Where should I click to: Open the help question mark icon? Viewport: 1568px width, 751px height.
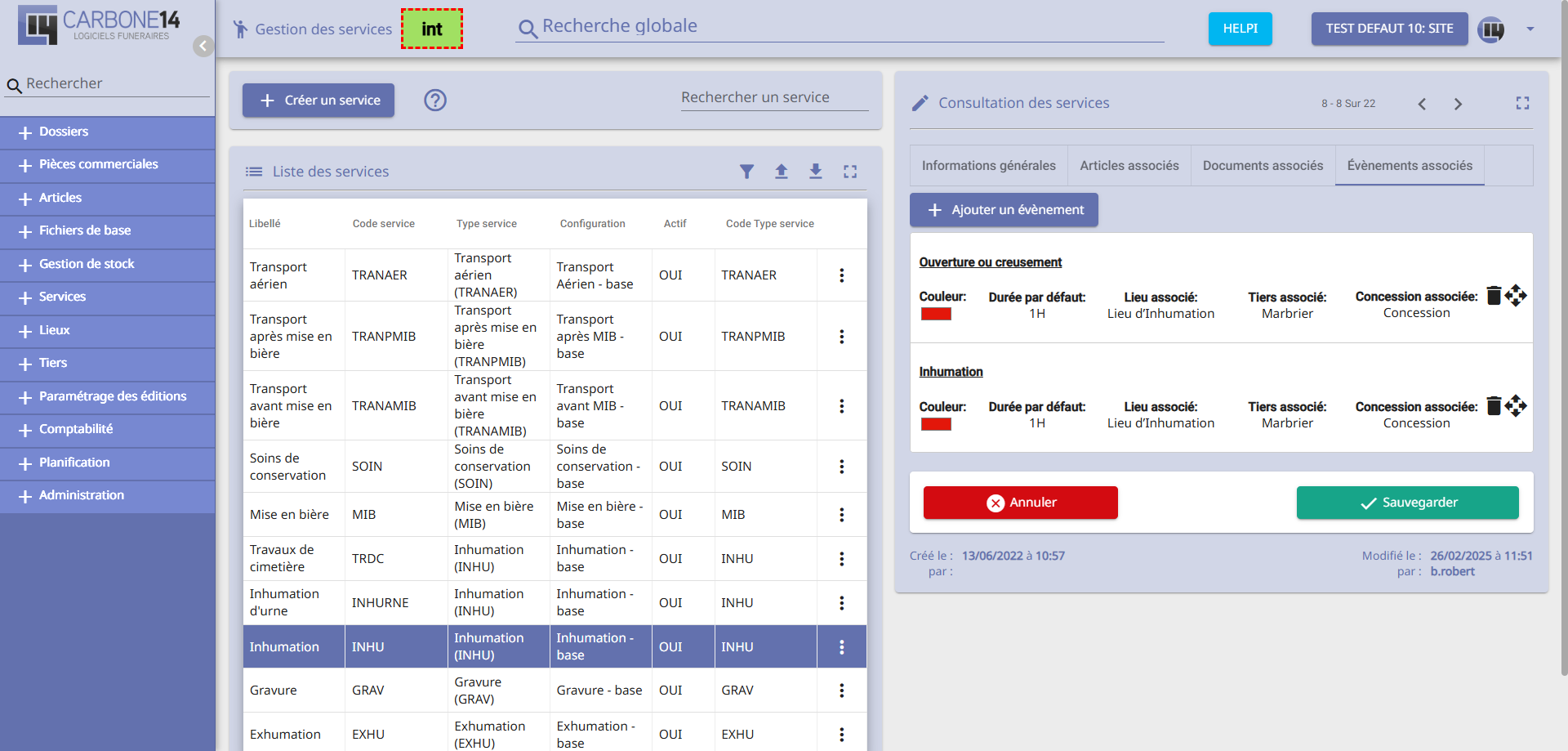pos(435,100)
